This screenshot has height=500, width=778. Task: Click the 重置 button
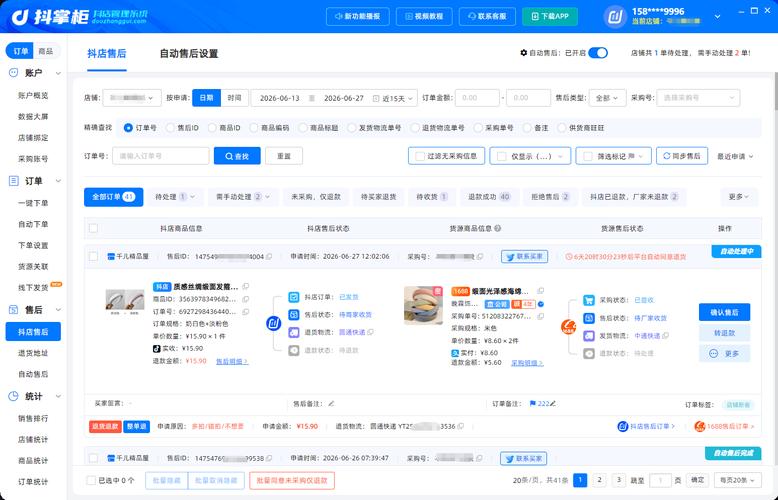[284, 156]
